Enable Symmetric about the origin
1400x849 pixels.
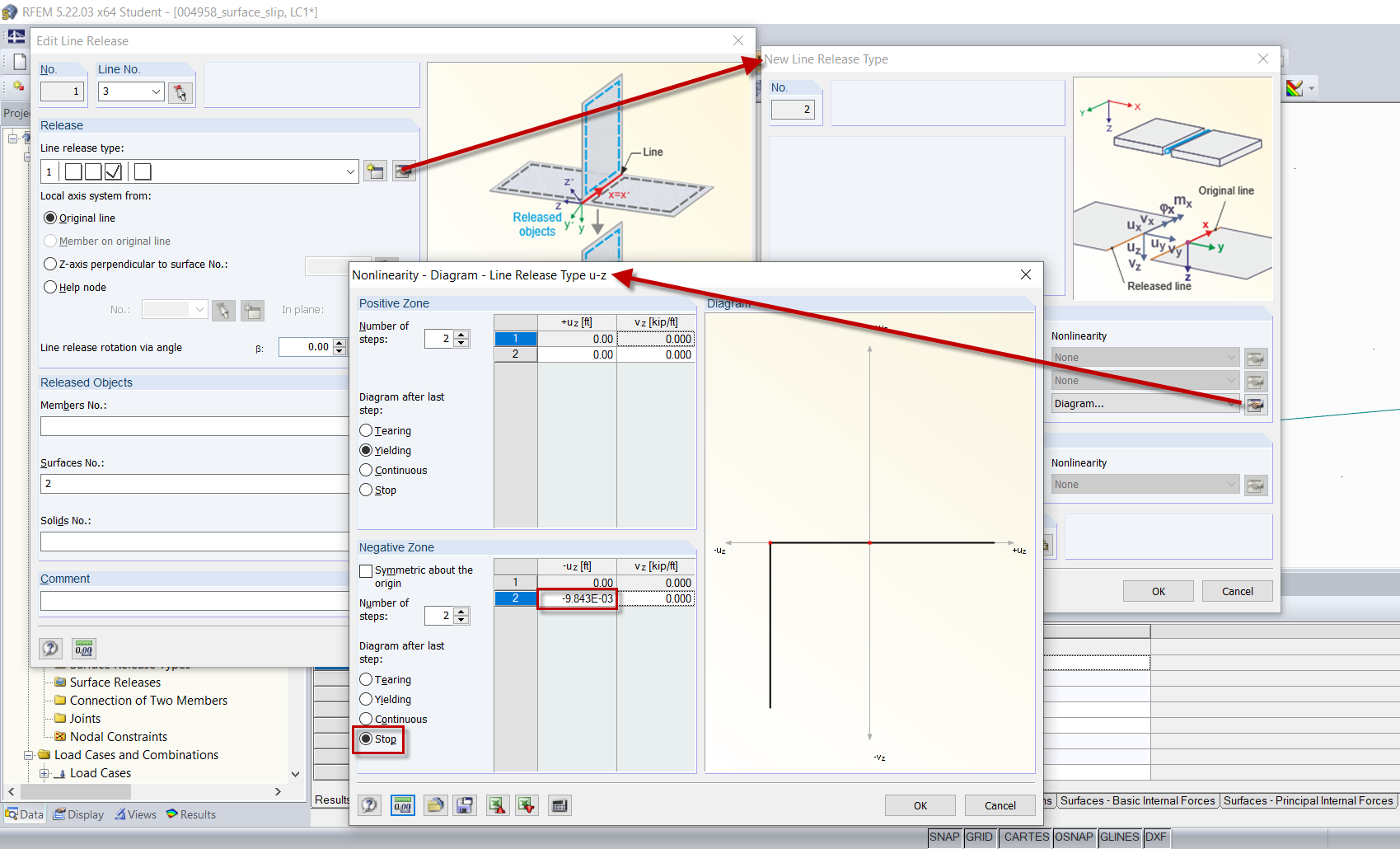click(366, 570)
